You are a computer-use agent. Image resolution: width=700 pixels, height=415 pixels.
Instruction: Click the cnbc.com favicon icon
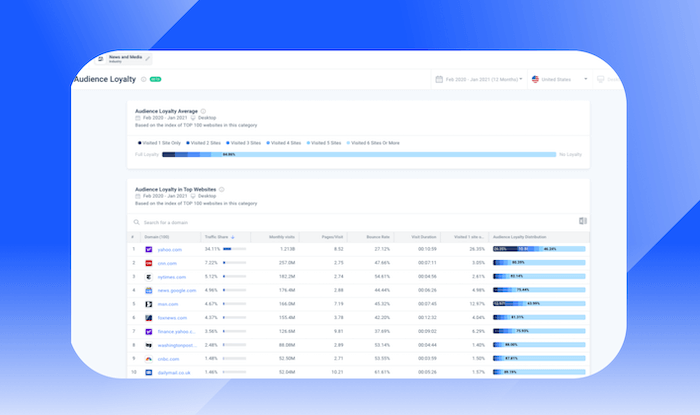pyautogui.click(x=148, y=357)
